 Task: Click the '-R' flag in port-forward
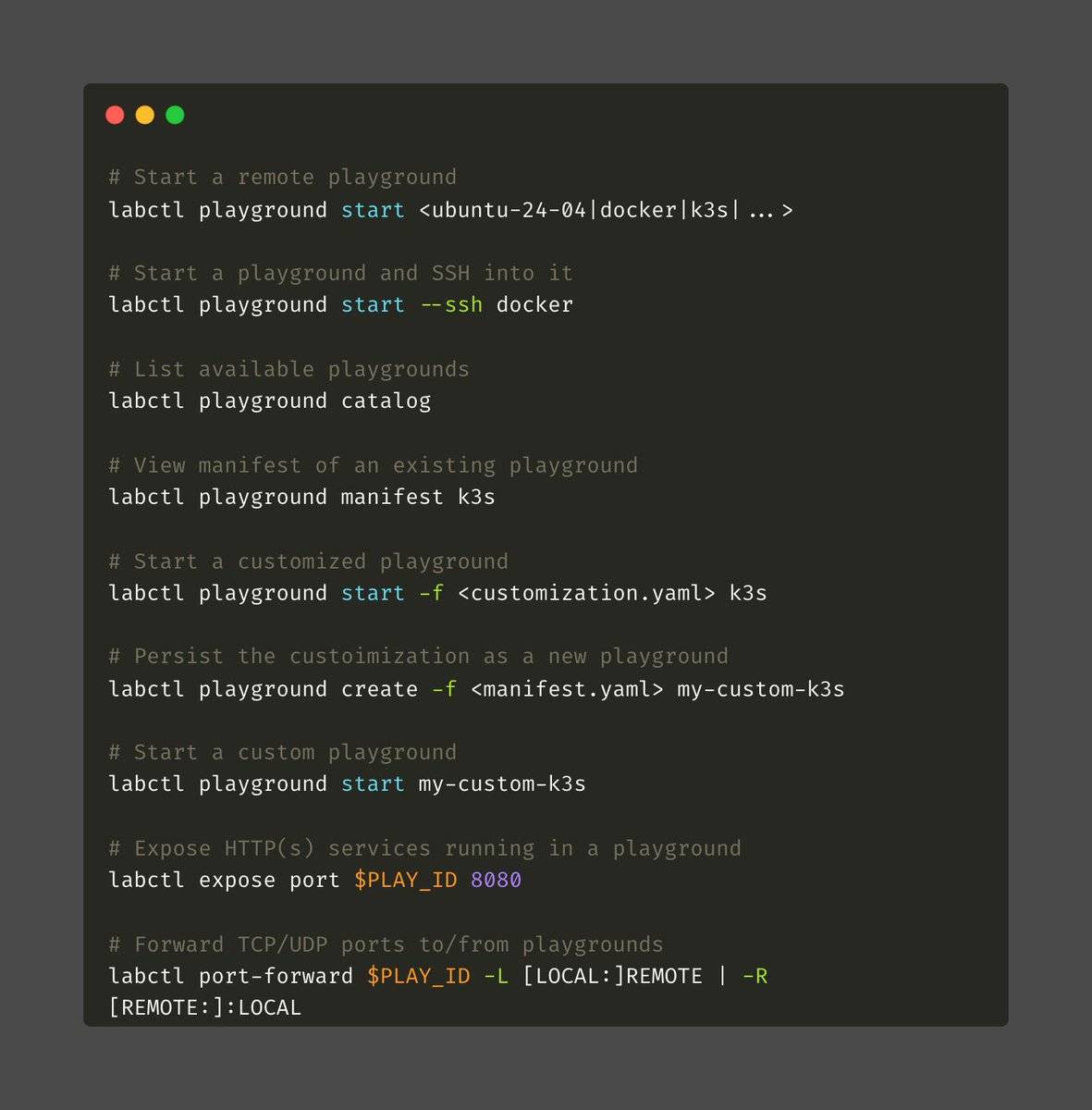click(755, 976)
